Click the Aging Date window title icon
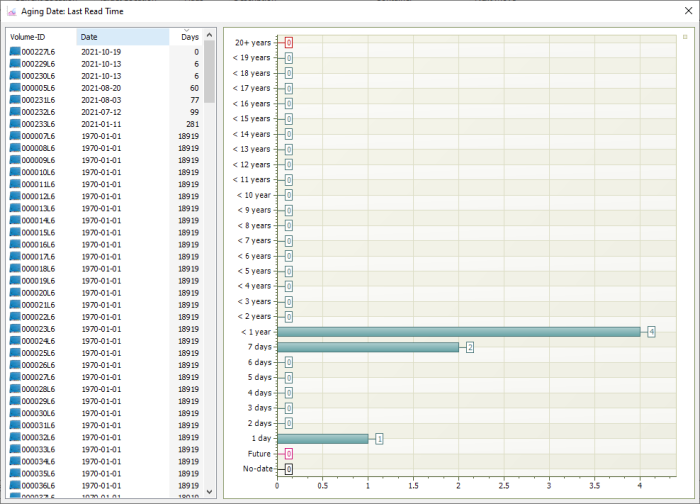 coord(12,10)
